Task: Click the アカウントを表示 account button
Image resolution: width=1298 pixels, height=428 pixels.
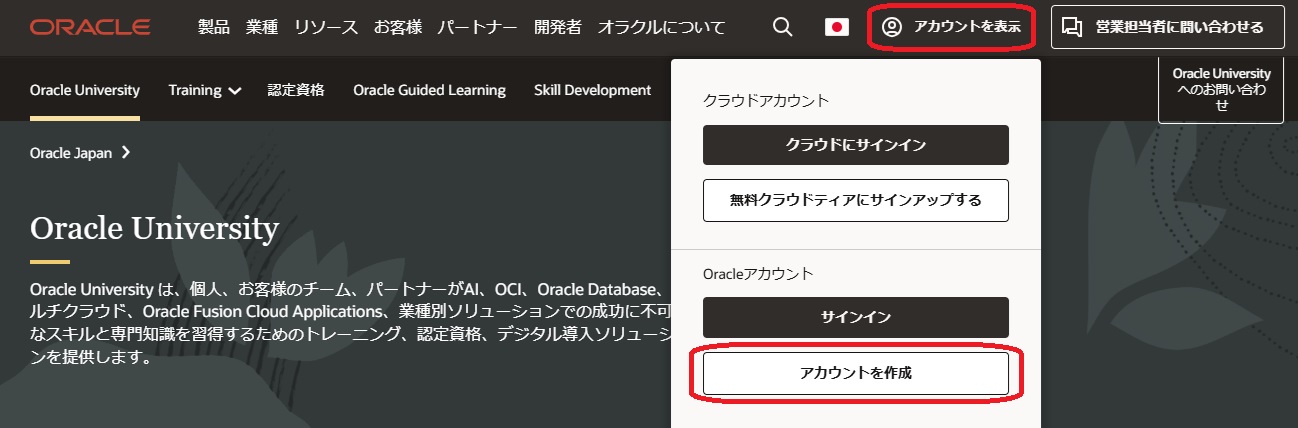Action: tap(952, 27)
